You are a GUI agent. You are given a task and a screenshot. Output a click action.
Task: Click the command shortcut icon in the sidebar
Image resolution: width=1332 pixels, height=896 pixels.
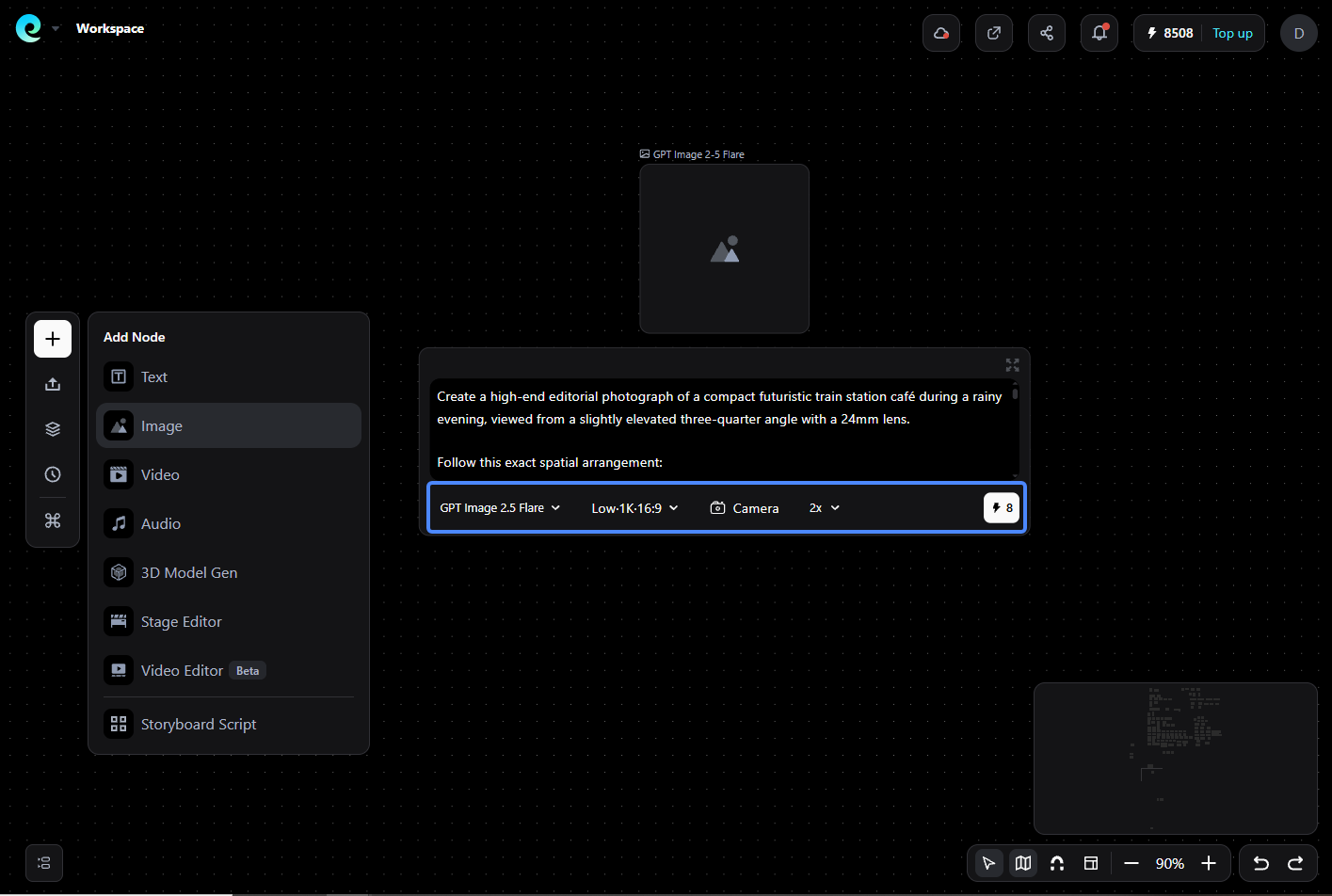[53, 520]
